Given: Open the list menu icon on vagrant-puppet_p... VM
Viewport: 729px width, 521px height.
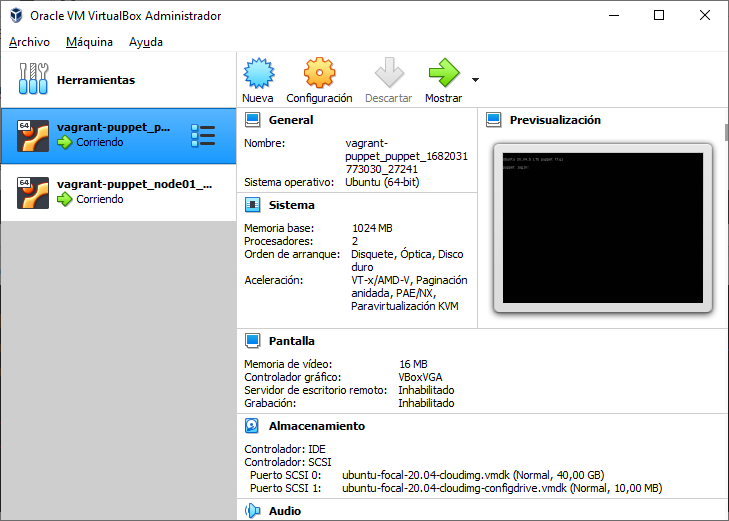Looking at the screenshot, I should [x=203, y=136].
